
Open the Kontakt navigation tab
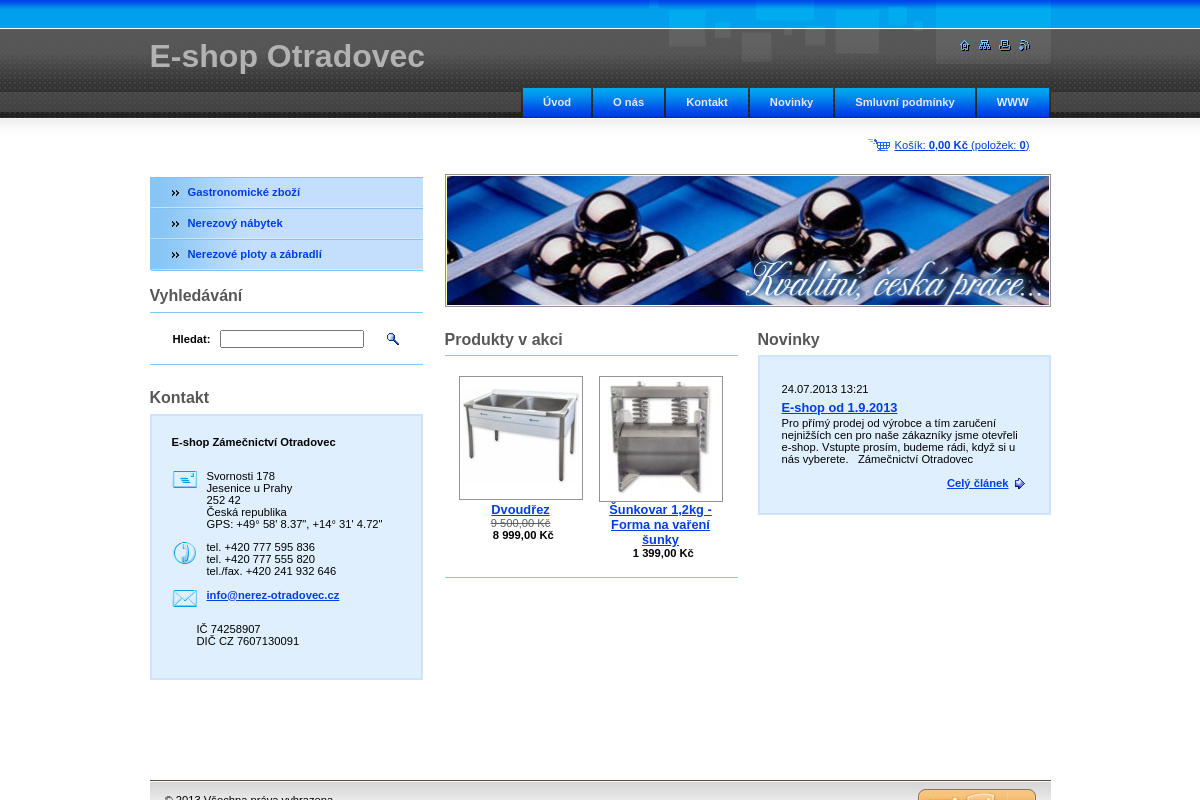point(706,102)
